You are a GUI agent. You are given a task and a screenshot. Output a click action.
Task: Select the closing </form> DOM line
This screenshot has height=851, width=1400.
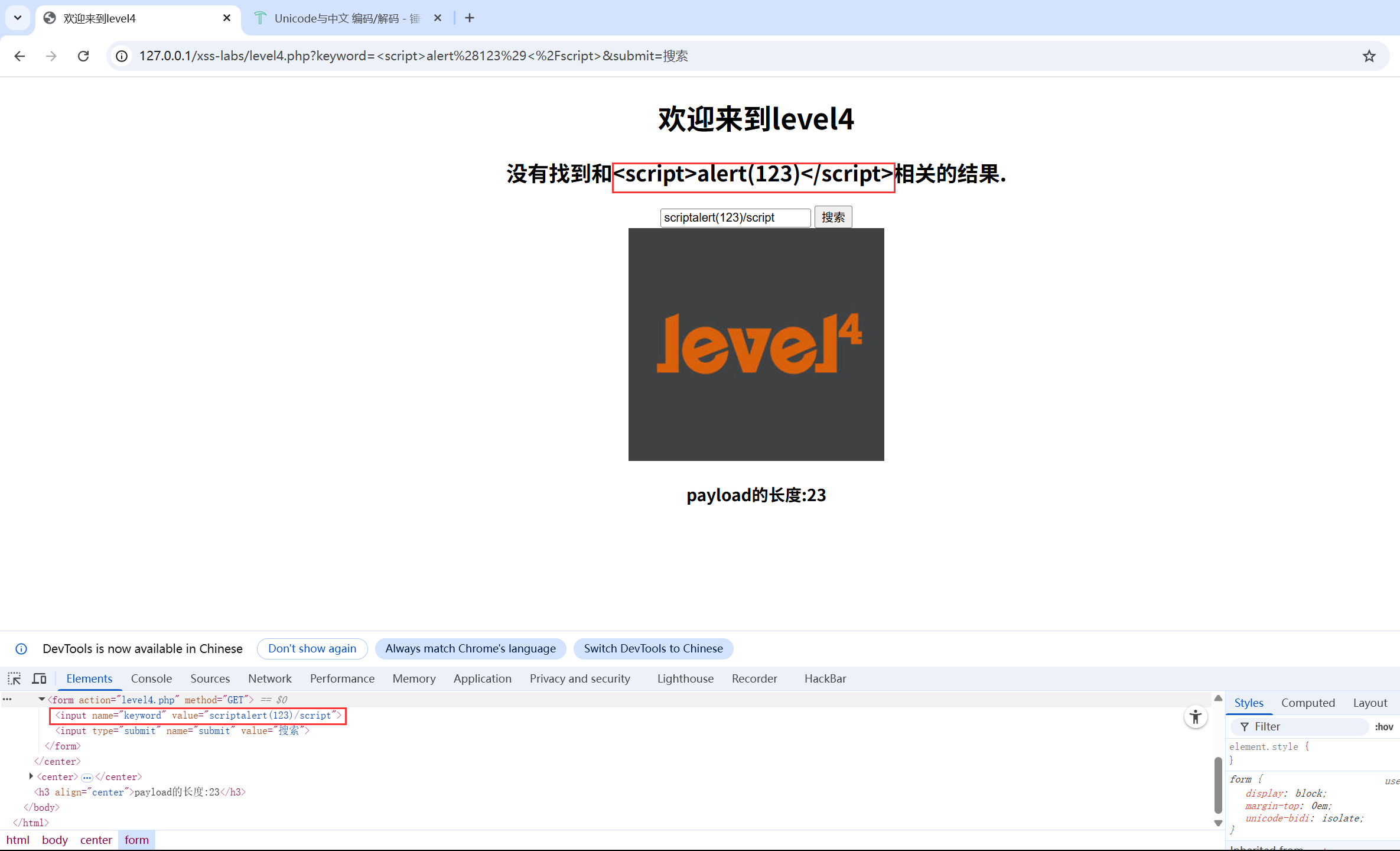[63, 746]
